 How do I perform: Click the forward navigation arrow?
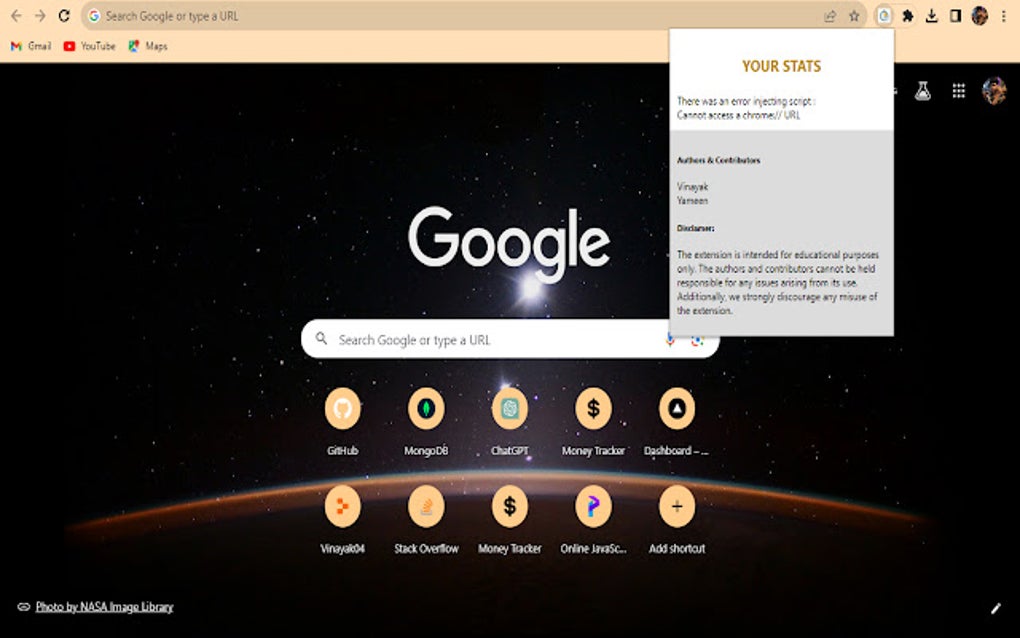click(x=40, y=16)
